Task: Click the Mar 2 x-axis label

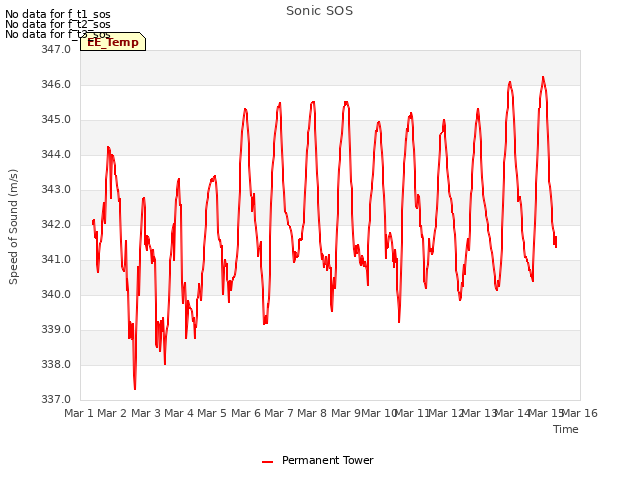Action: 112,413
